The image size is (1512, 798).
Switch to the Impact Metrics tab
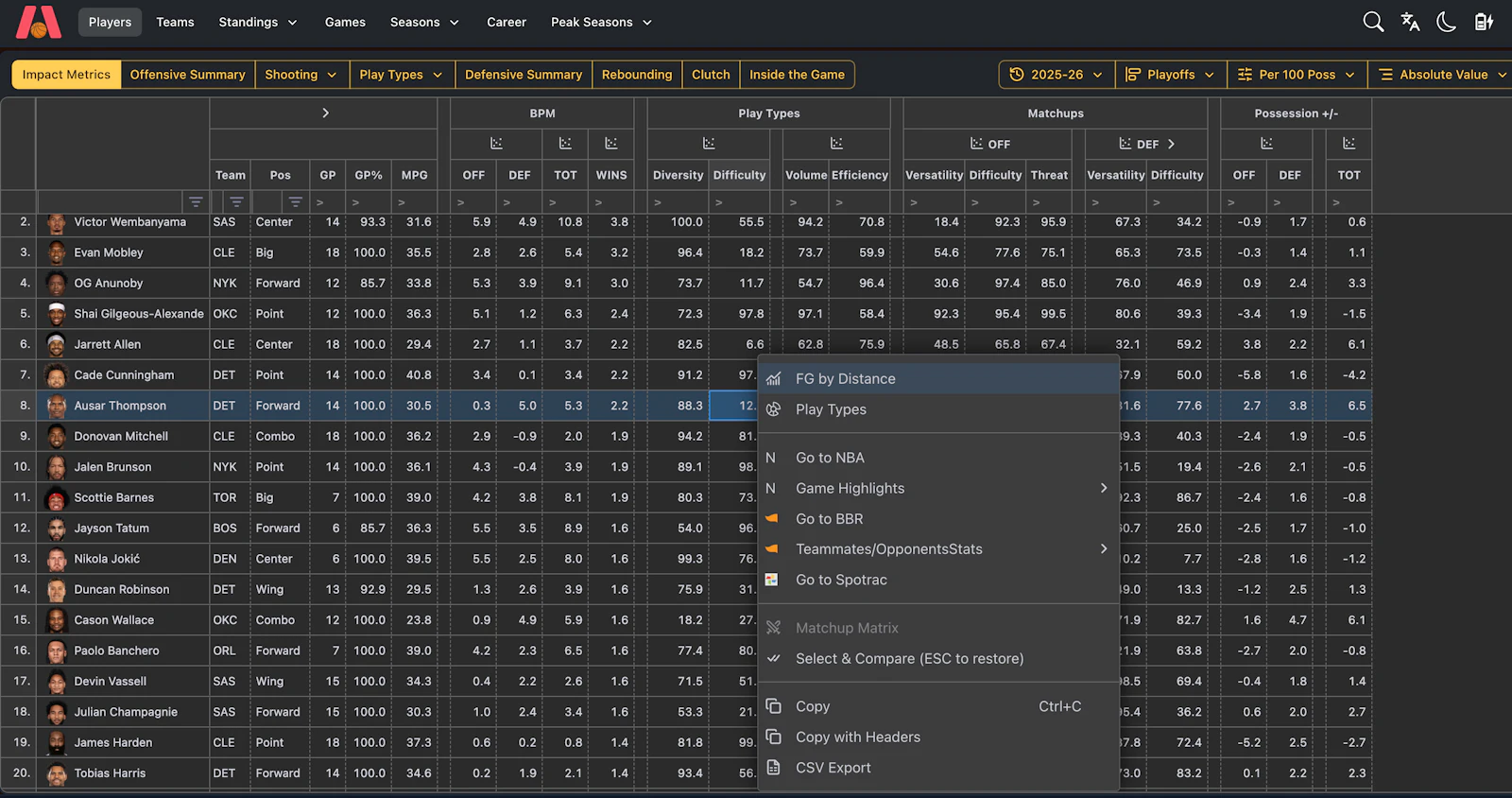pyautogui.click(x=66, y=75)
